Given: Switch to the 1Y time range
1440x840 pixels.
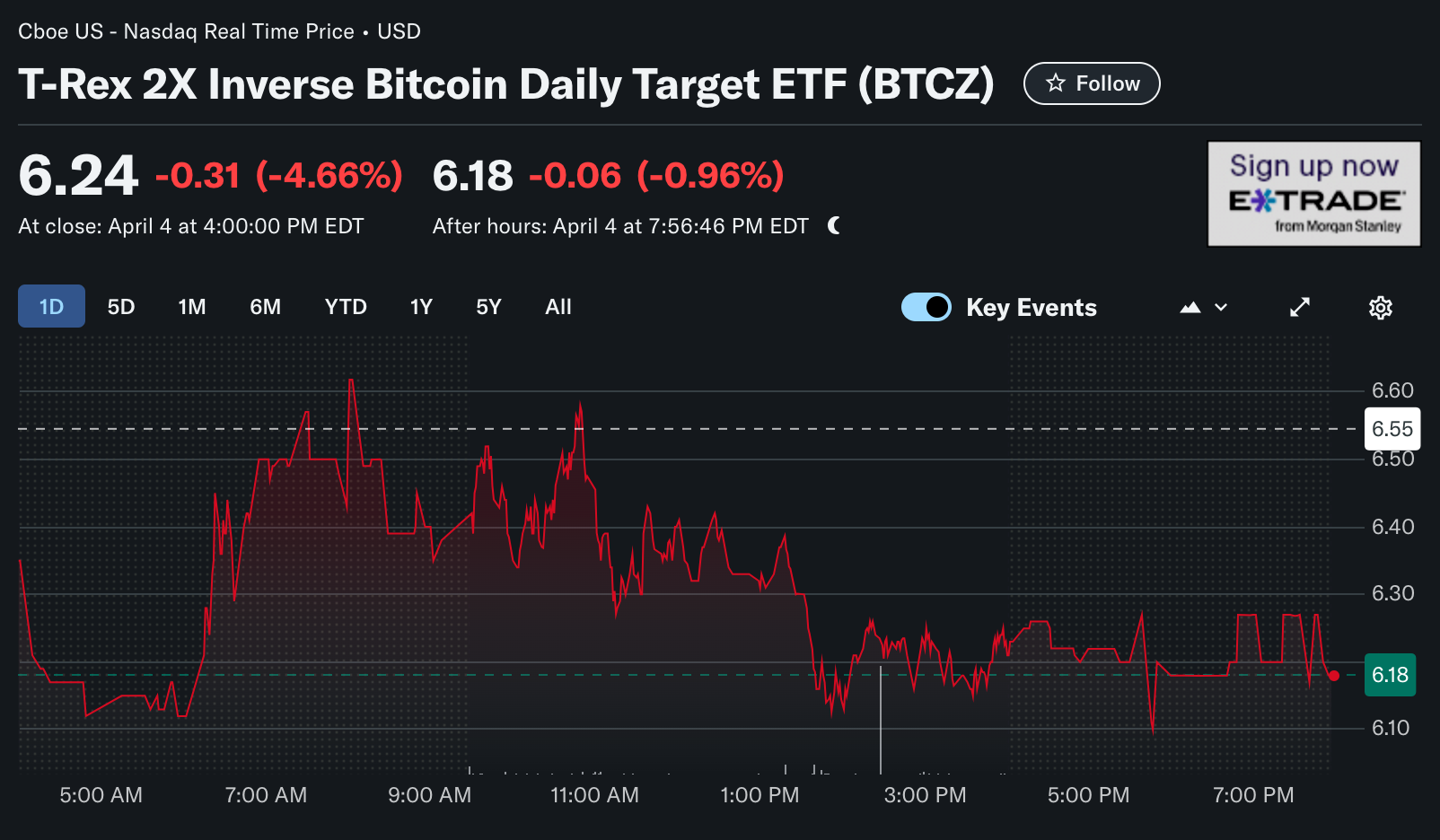Looking at the screenshot, I should pos(420,306).
